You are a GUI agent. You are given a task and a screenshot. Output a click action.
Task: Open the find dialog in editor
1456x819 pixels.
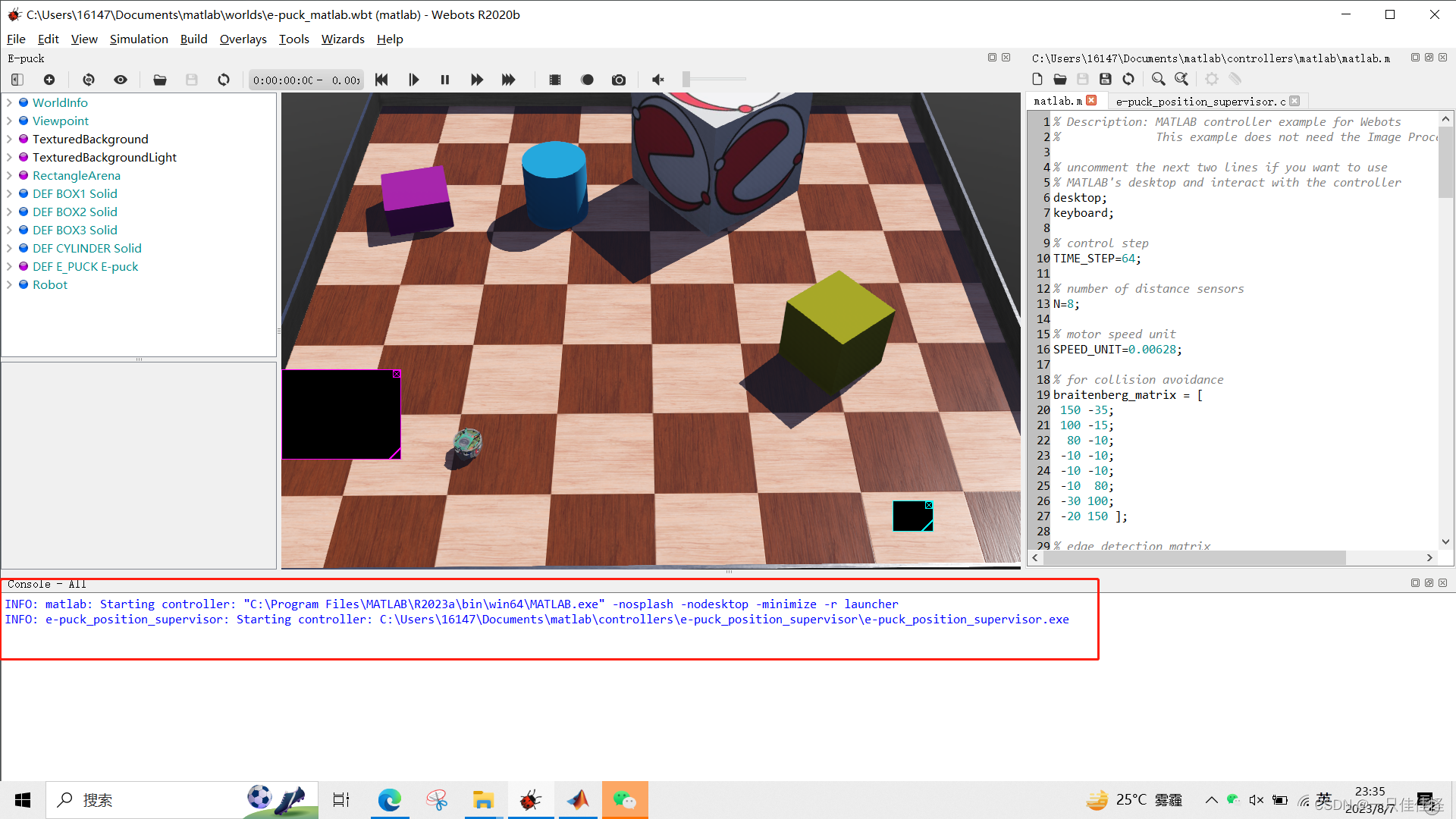click(1158, 79)
